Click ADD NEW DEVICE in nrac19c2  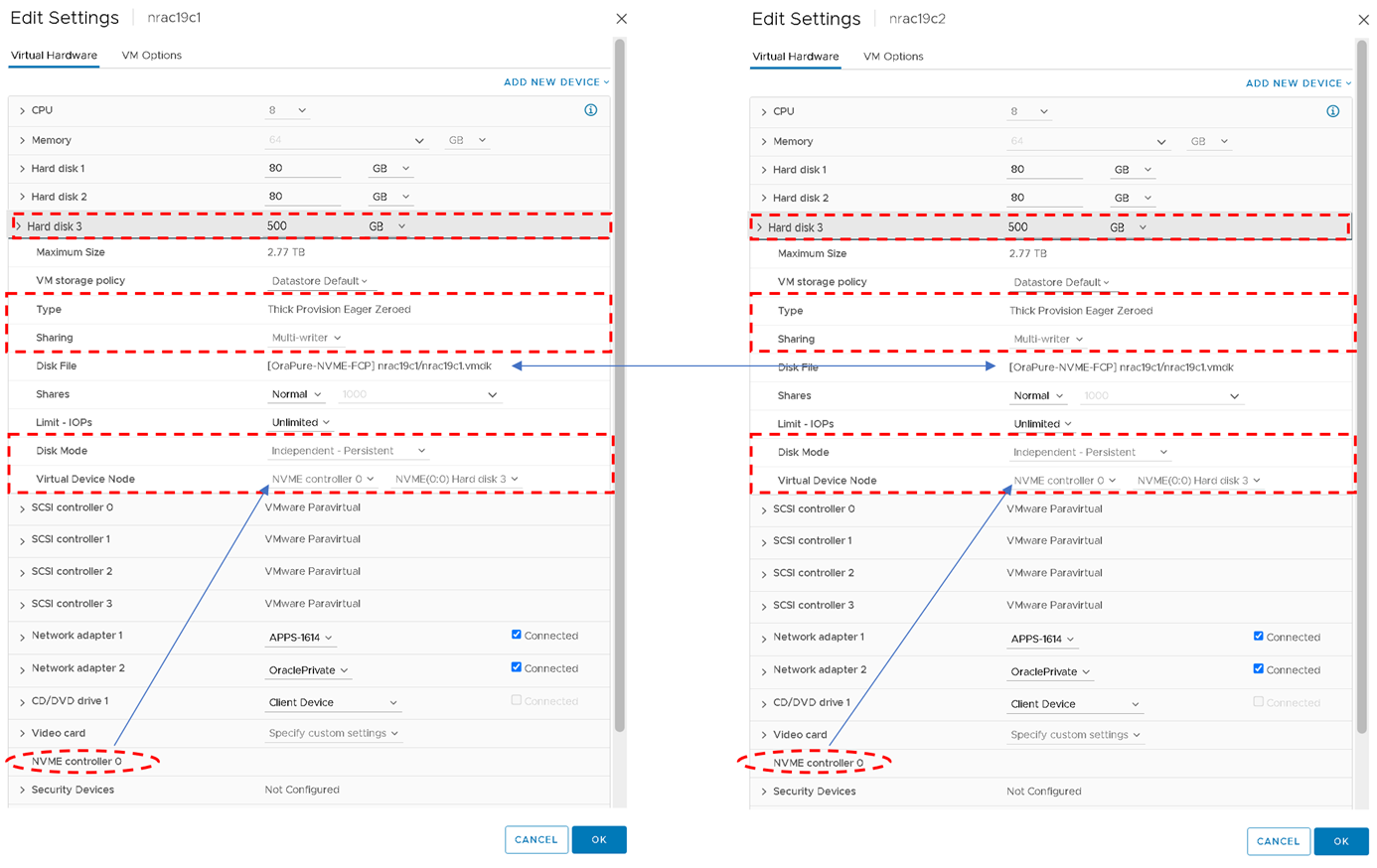(x=1299, y=83)
